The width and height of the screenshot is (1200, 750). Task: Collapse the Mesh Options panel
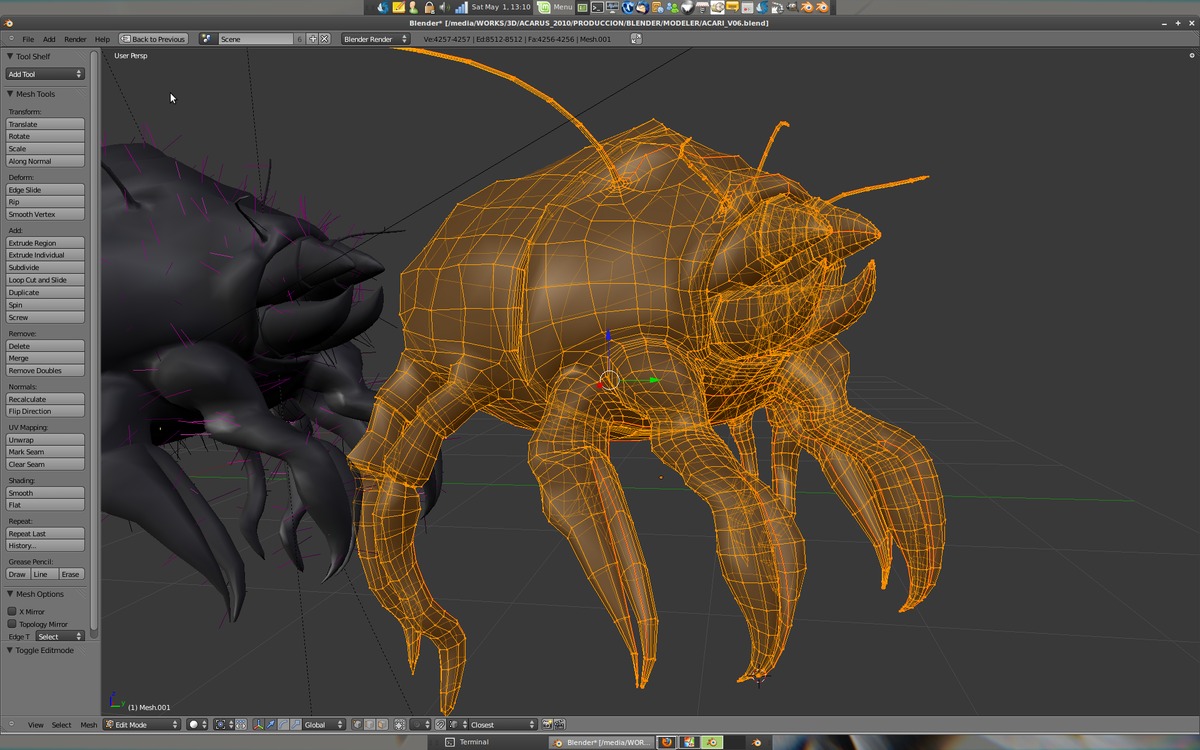(10, 594)
